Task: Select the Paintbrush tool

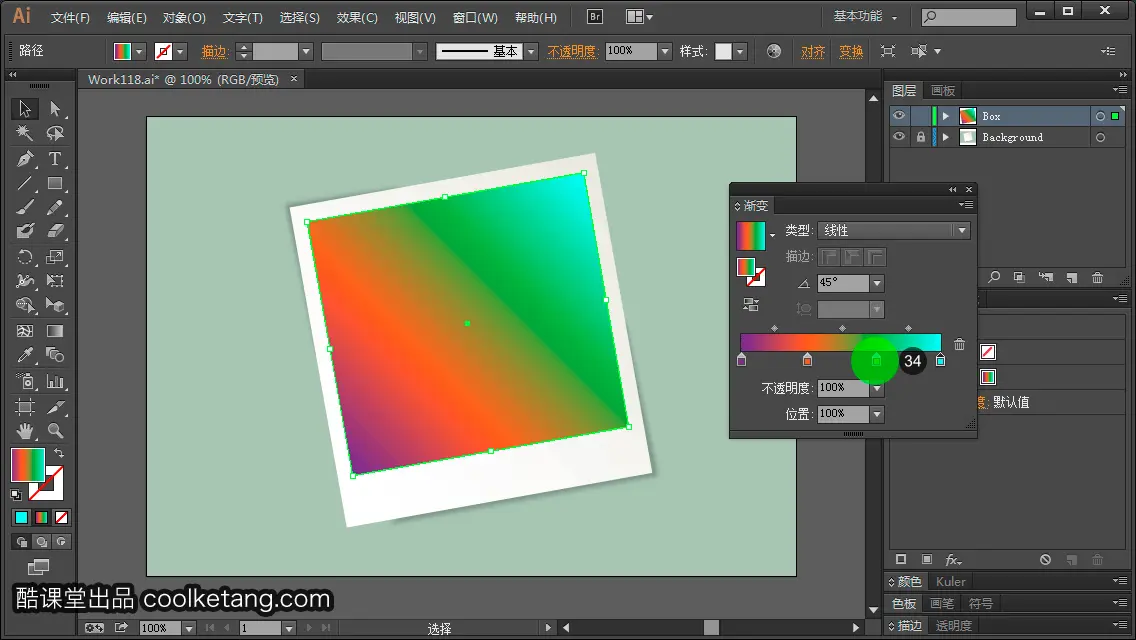Action: click(25, 207)
